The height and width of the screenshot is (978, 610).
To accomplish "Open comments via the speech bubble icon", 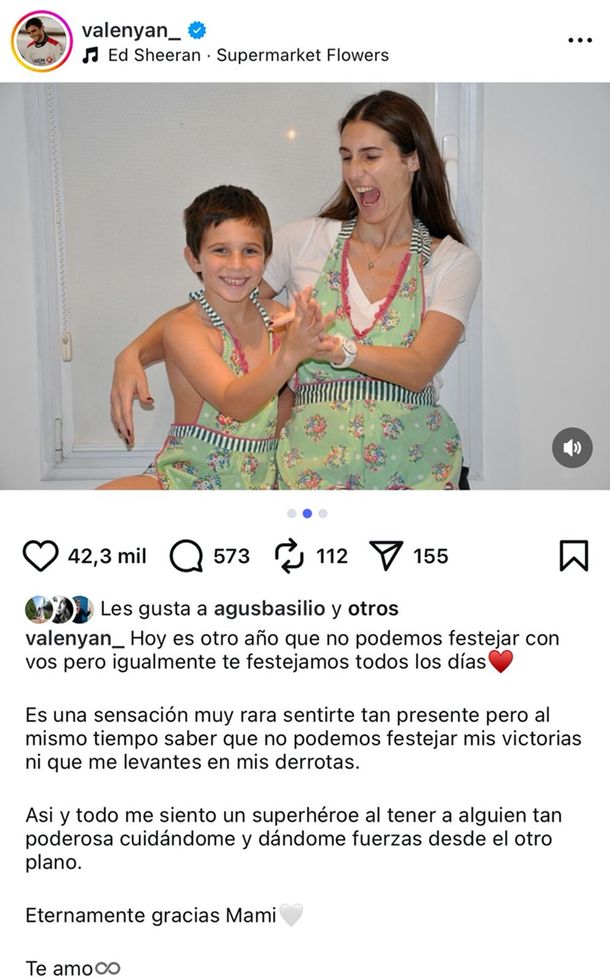I will [x=186, y=556].
